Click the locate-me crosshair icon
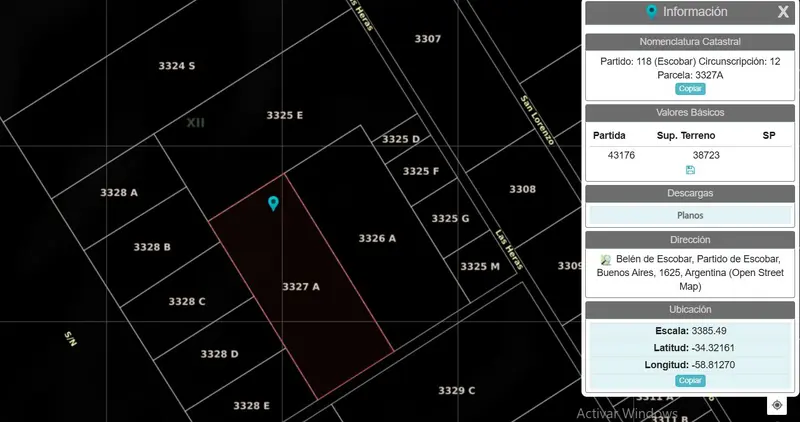This screenshot has width=800, height=422. (x=777, y=405)
